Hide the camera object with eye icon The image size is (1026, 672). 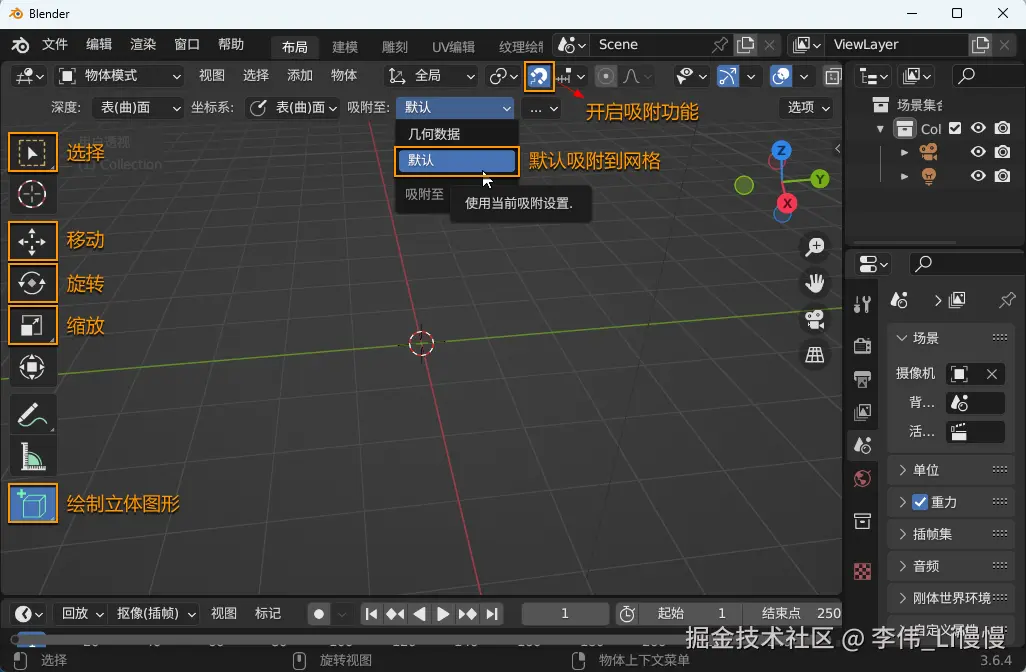(978, 152)
